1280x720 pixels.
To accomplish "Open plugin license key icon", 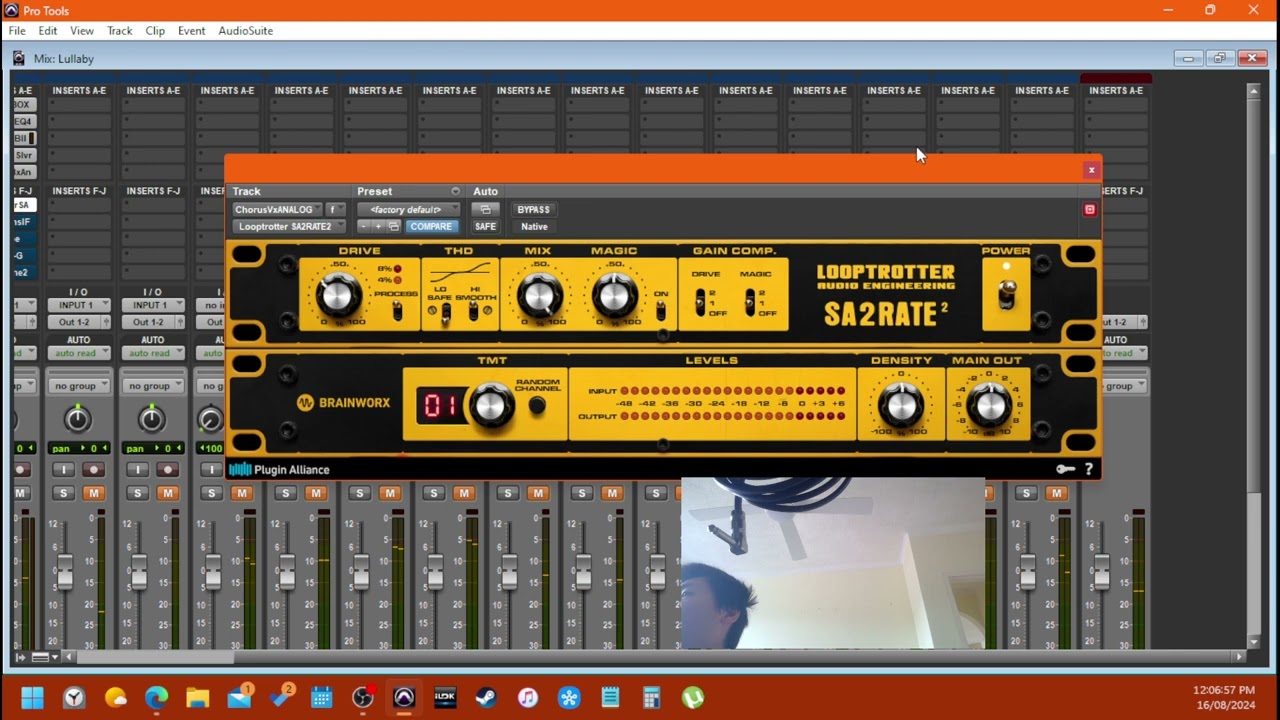I will [1066, 469].
